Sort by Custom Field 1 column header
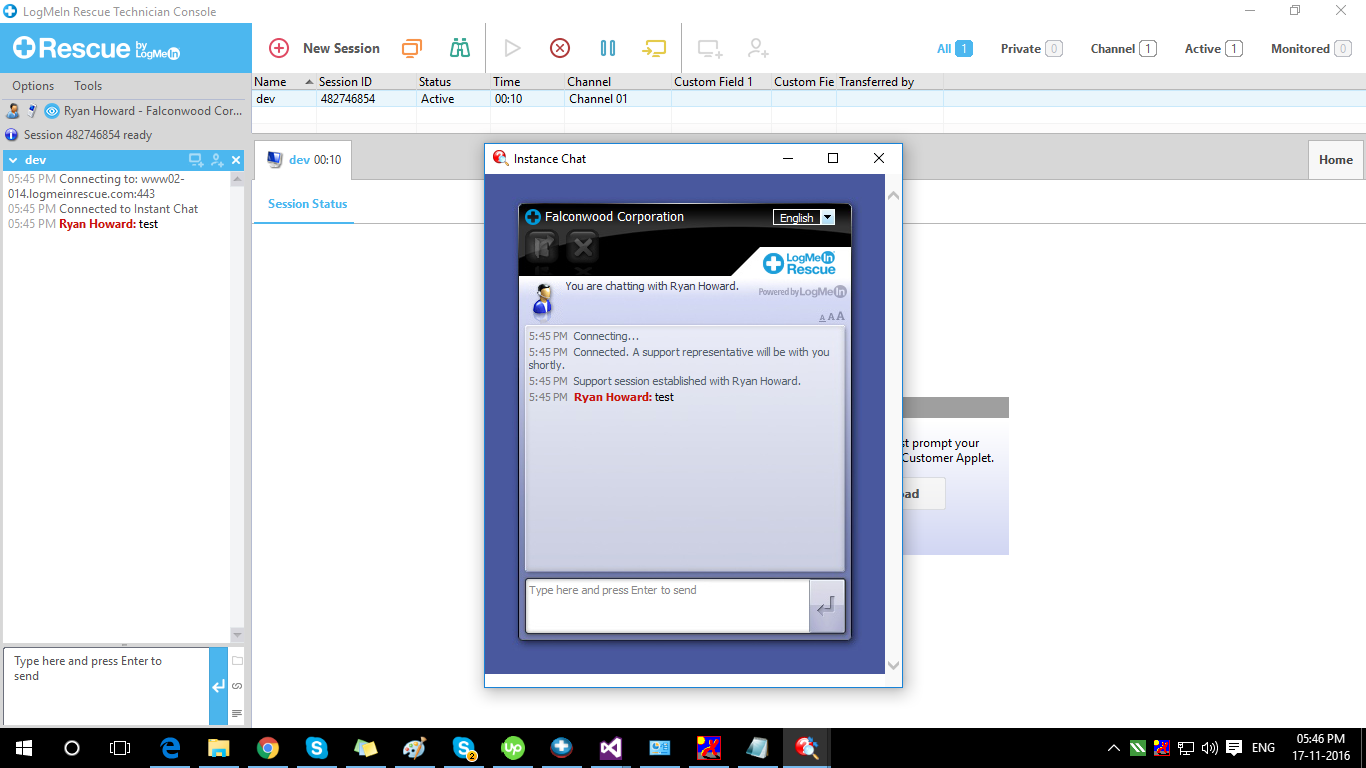The image size is (1366, 768). [x=721, y=82]
